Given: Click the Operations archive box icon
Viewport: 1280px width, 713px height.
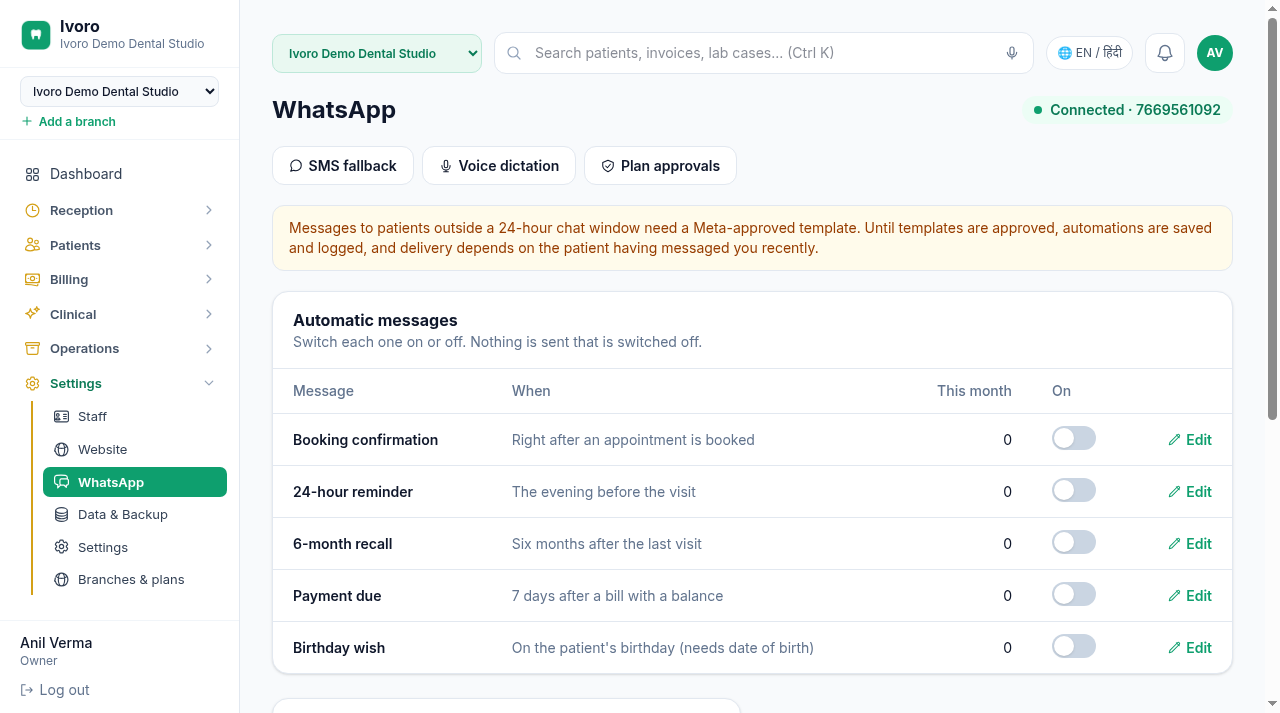Looking at the screenshot, I should click(33, 348).
